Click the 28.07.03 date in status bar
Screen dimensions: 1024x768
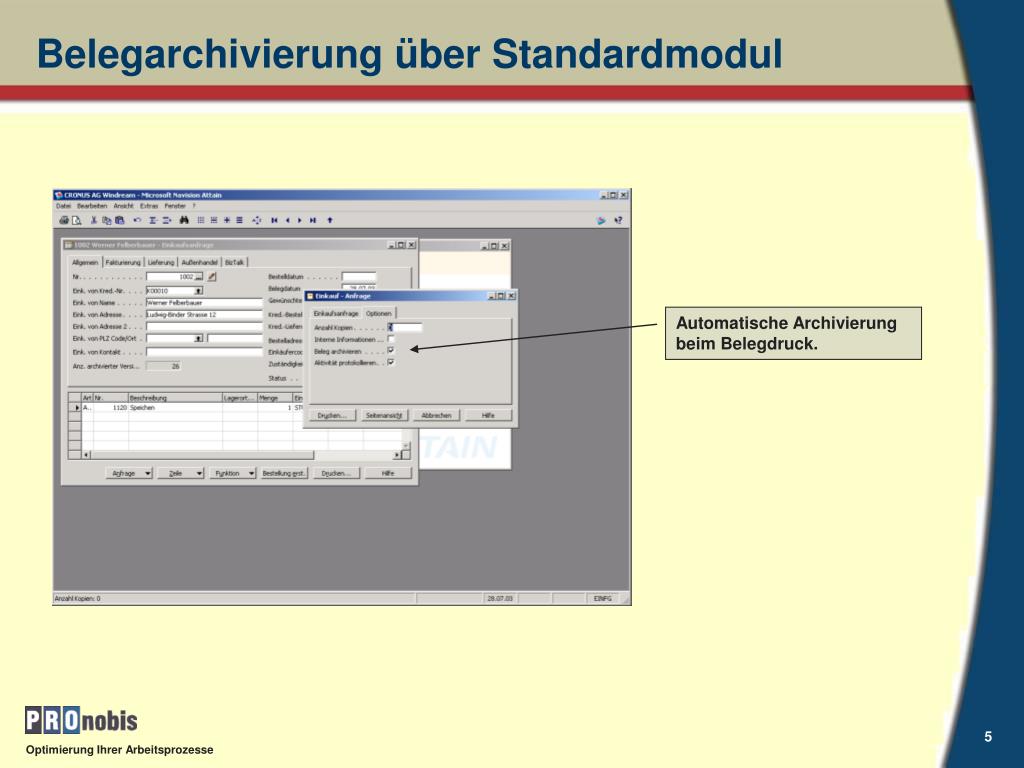[500, 598]
